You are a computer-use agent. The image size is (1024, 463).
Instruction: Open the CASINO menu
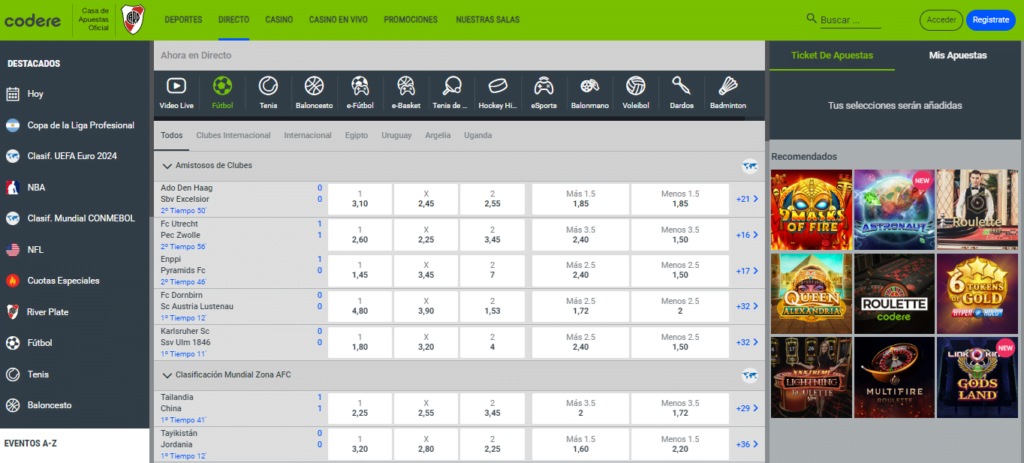point(279,20)
